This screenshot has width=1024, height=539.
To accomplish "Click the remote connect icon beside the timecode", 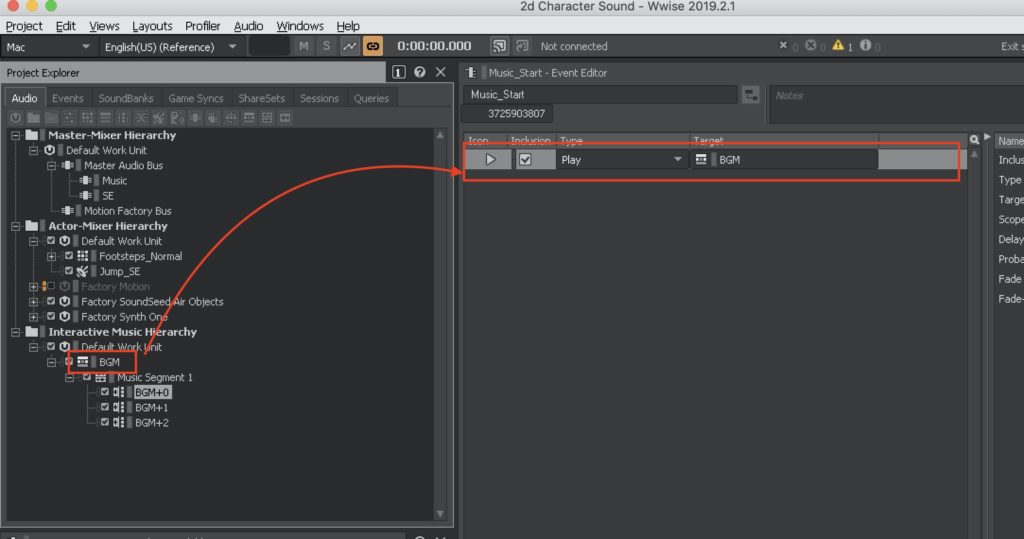I will (499, 46).
